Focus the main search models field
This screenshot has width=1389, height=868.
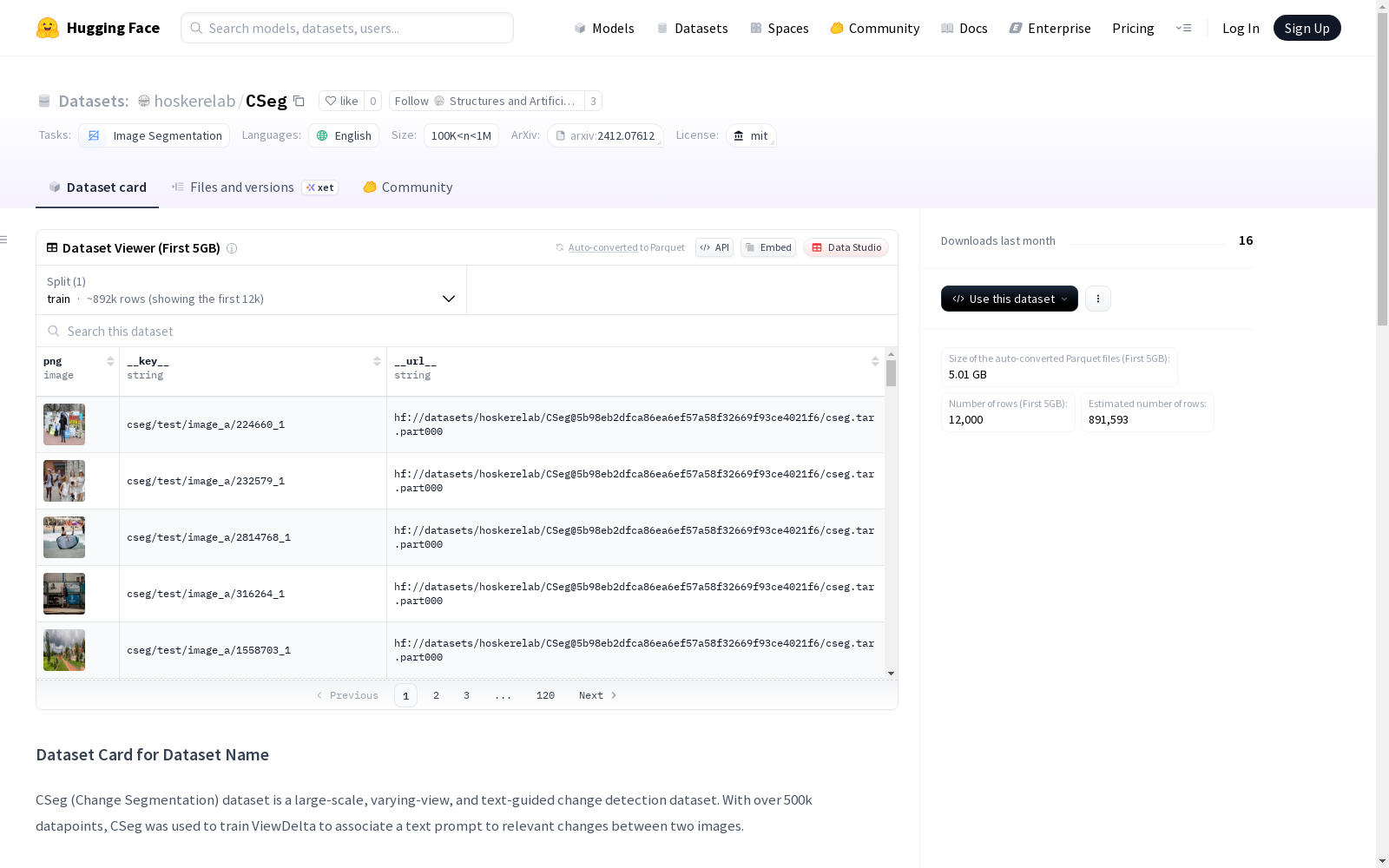(347, 28)
